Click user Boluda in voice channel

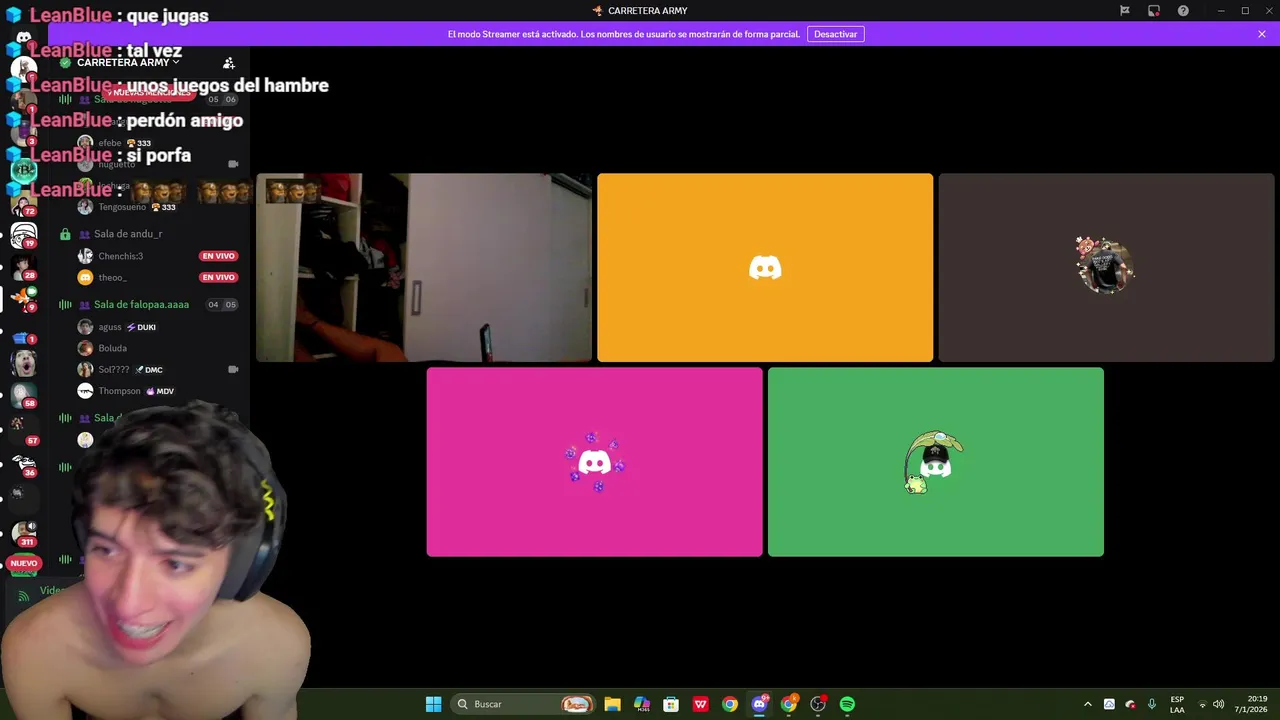[112, 348]
